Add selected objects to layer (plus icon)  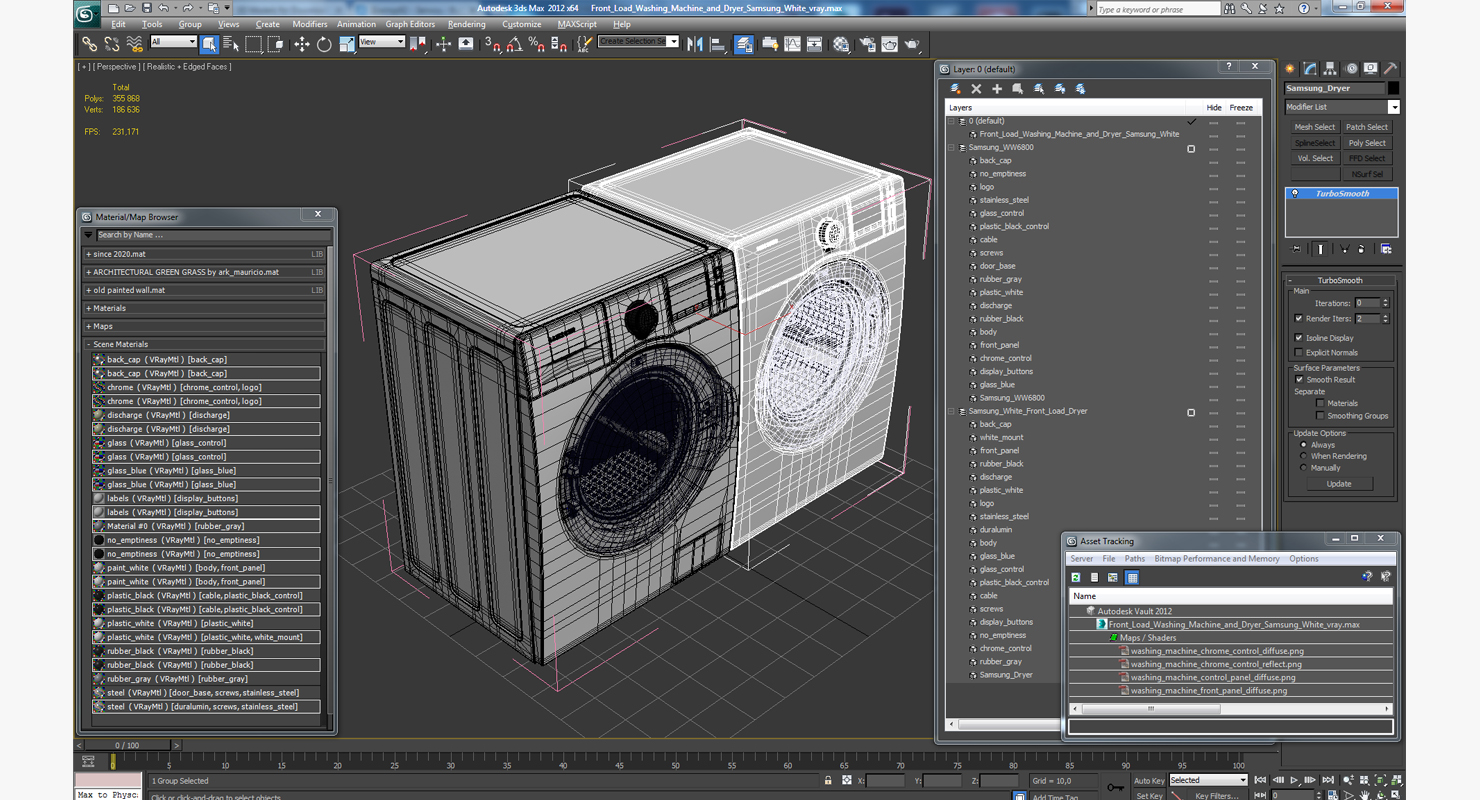point(997,89)
